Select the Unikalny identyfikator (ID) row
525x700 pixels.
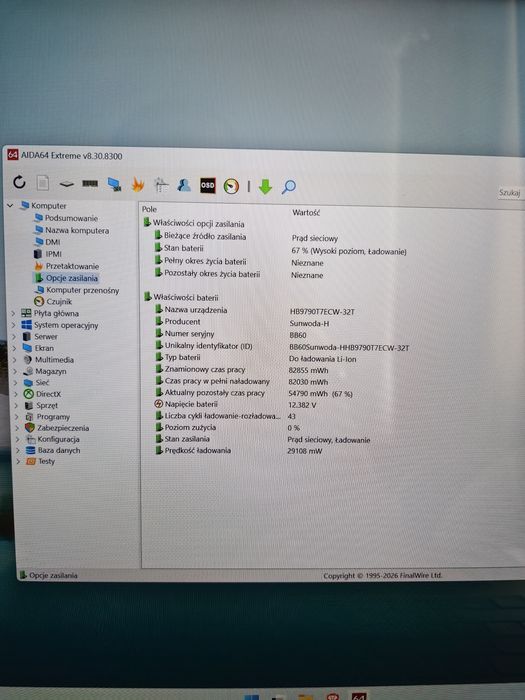click(282, 346)
